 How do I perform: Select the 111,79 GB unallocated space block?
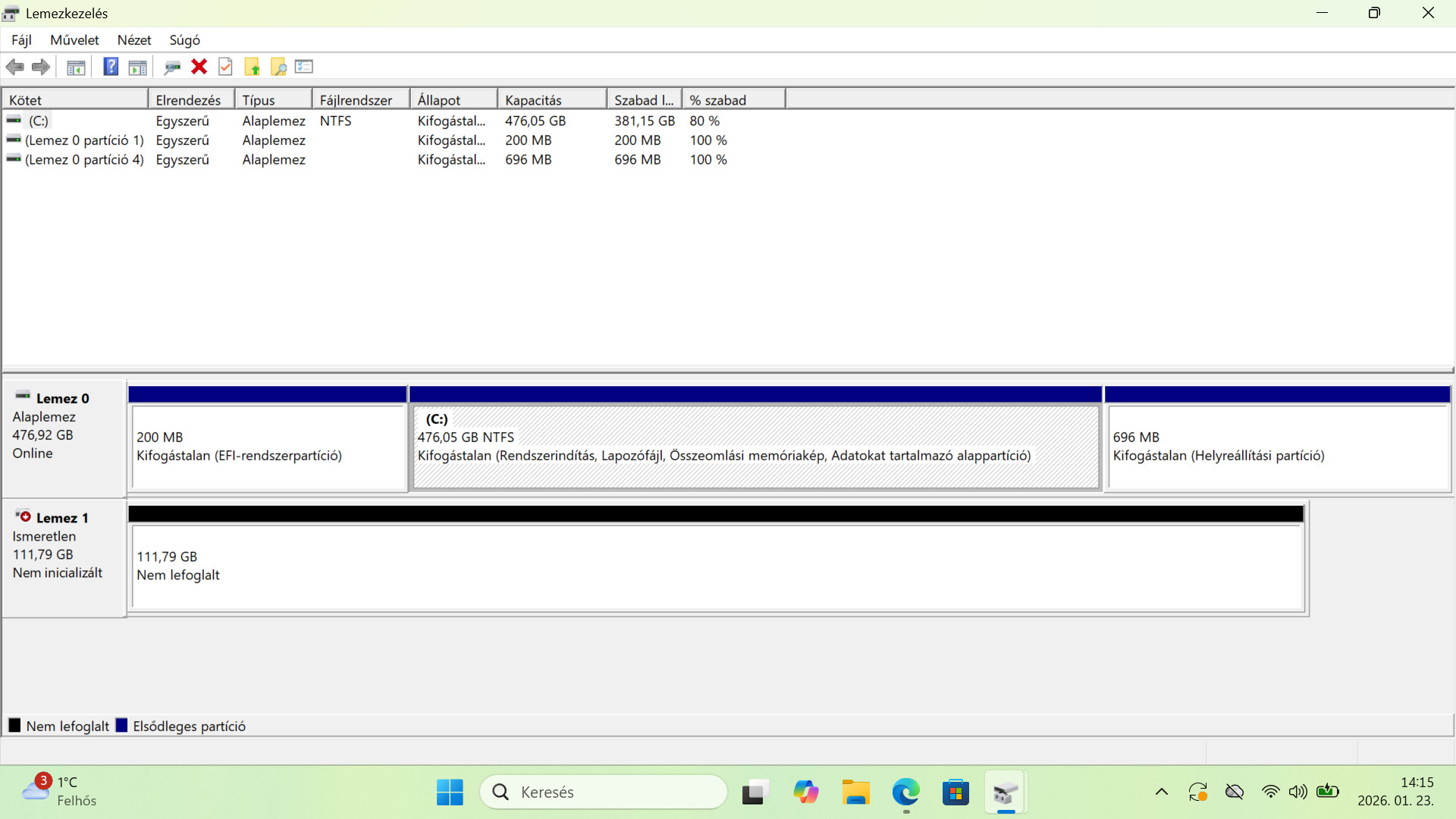click(717, 566)
